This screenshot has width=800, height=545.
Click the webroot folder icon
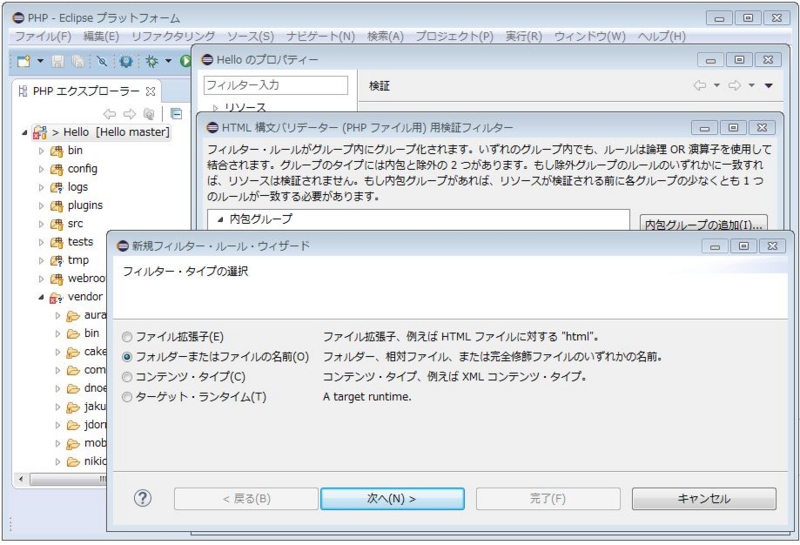point(56,279)
